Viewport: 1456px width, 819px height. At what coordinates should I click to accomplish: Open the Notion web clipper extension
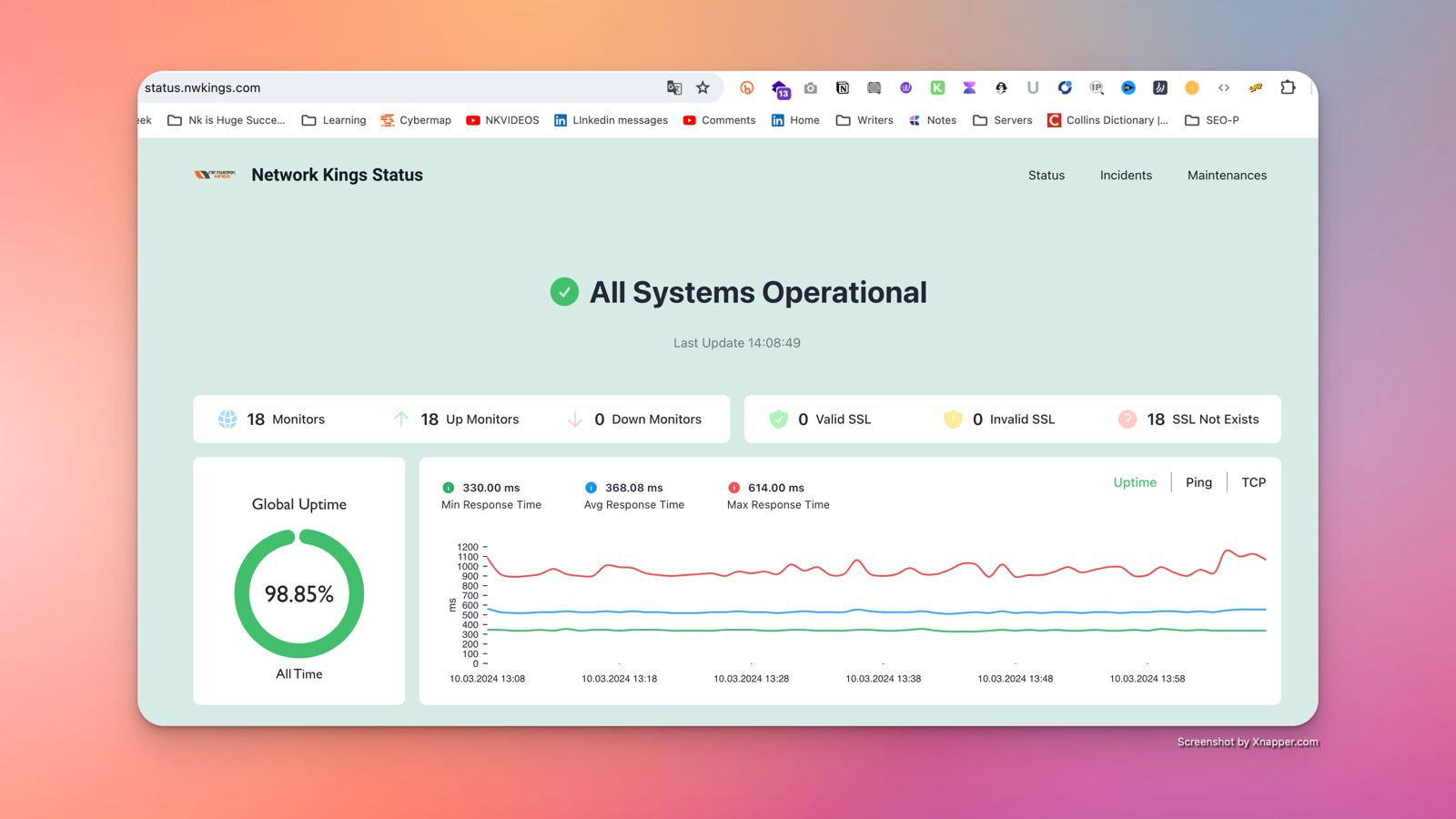(x=843, y=87)
